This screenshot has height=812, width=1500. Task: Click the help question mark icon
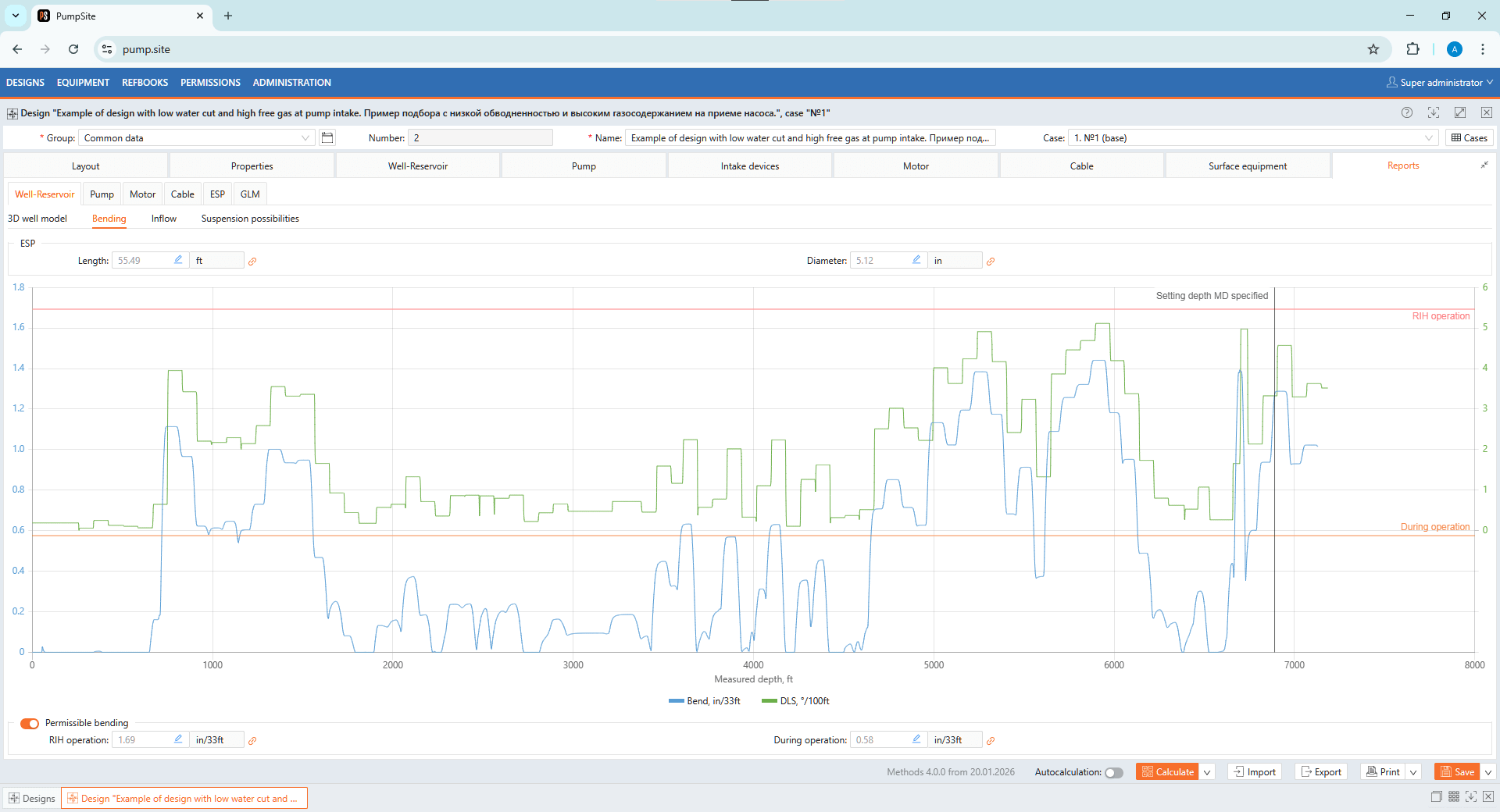[x=1406, y=112]
